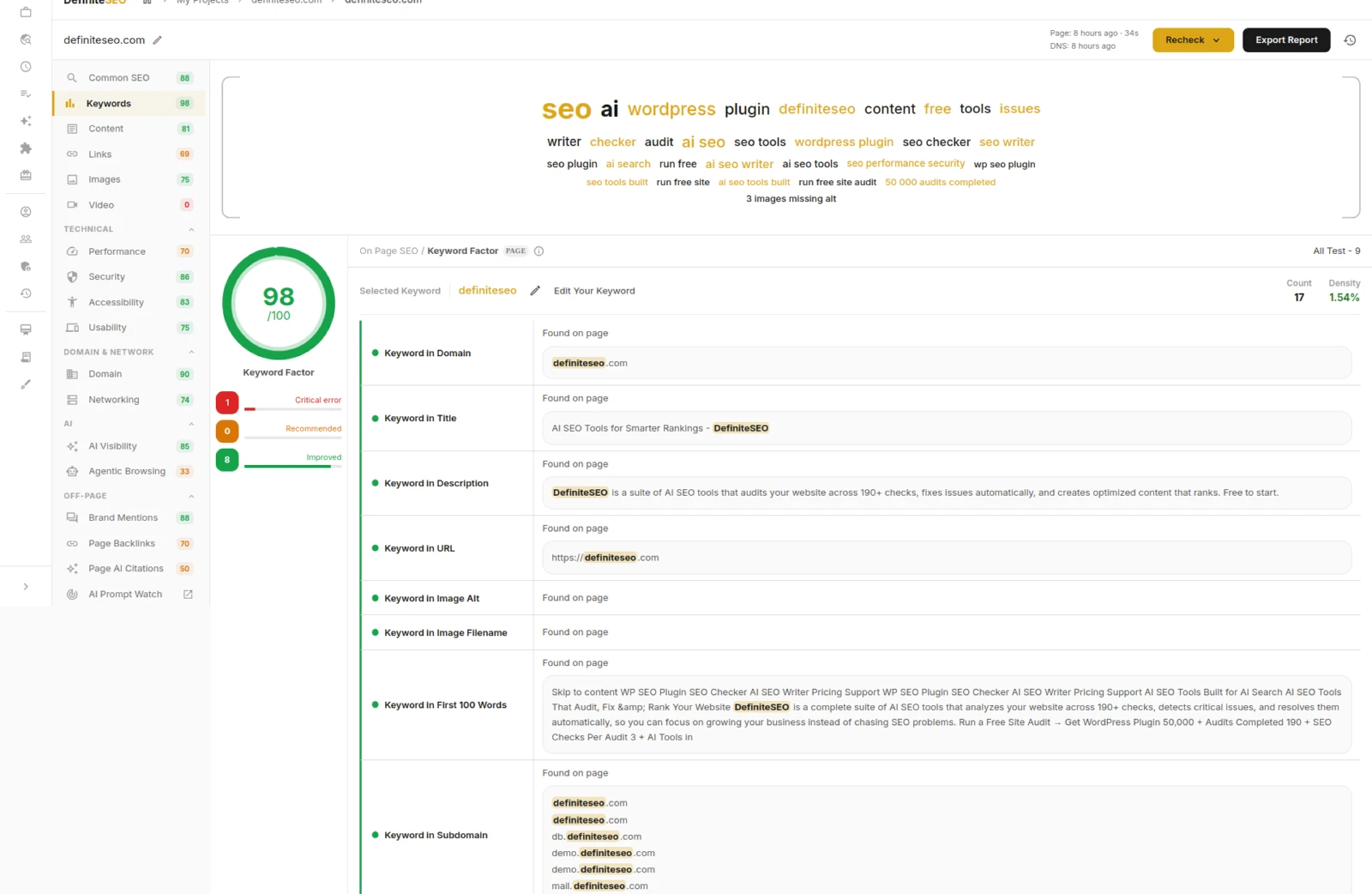1372x894 pixels.
Task: Click the user account icon in left rail
Action: point(26,212)
